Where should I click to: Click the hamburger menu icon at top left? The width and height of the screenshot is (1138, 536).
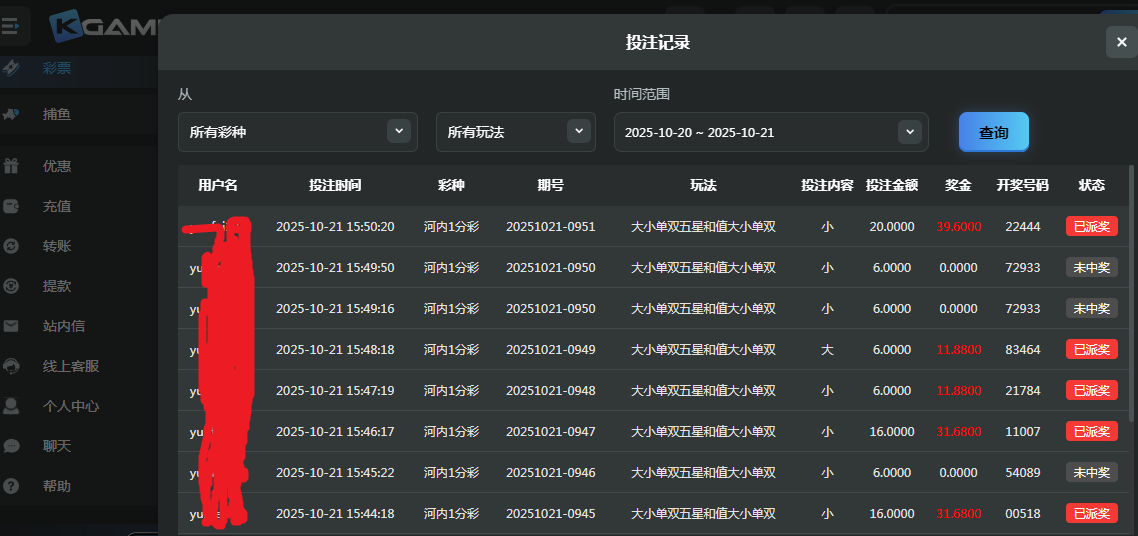(x=11, y=26)
